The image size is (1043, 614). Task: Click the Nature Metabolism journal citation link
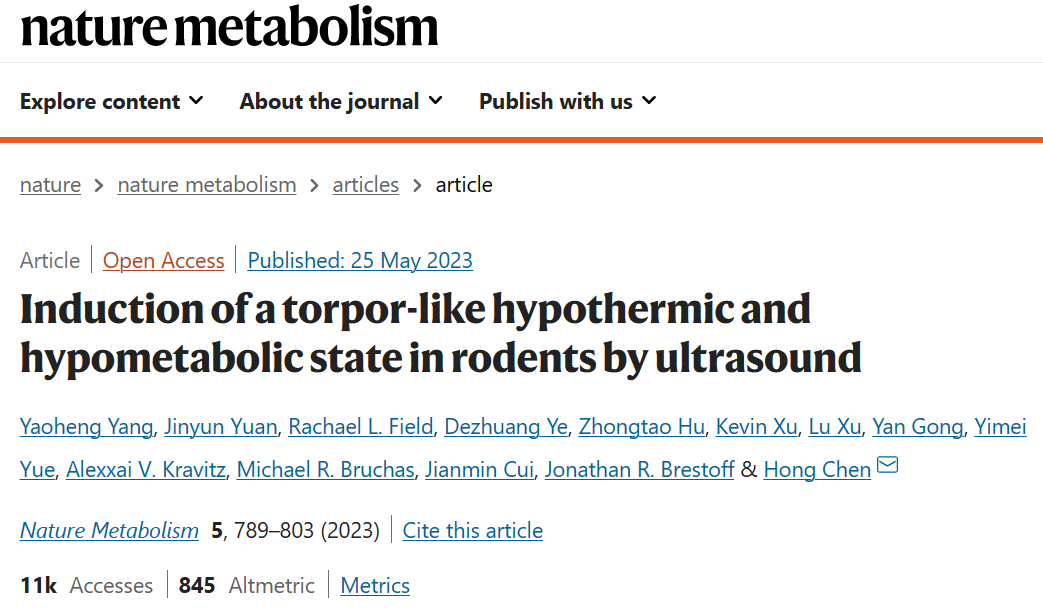coord(109,531)
